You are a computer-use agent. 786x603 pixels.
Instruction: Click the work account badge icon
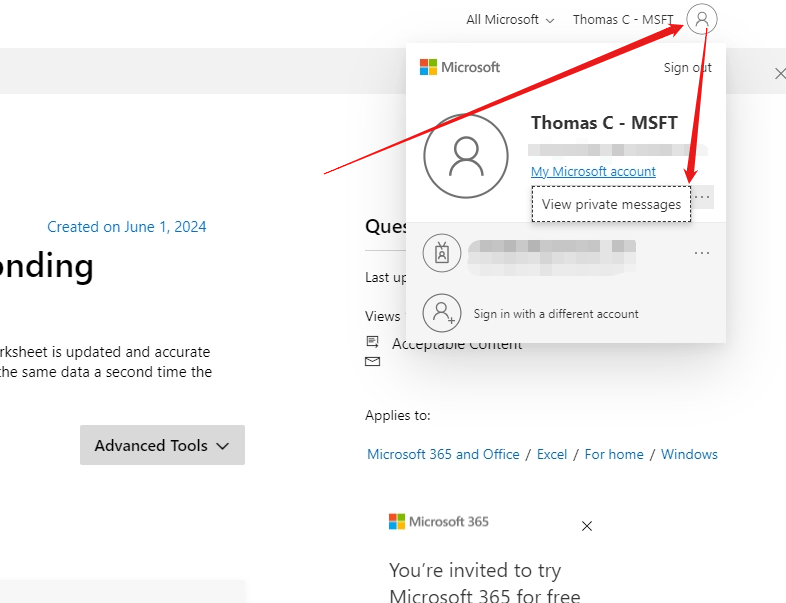442,252
